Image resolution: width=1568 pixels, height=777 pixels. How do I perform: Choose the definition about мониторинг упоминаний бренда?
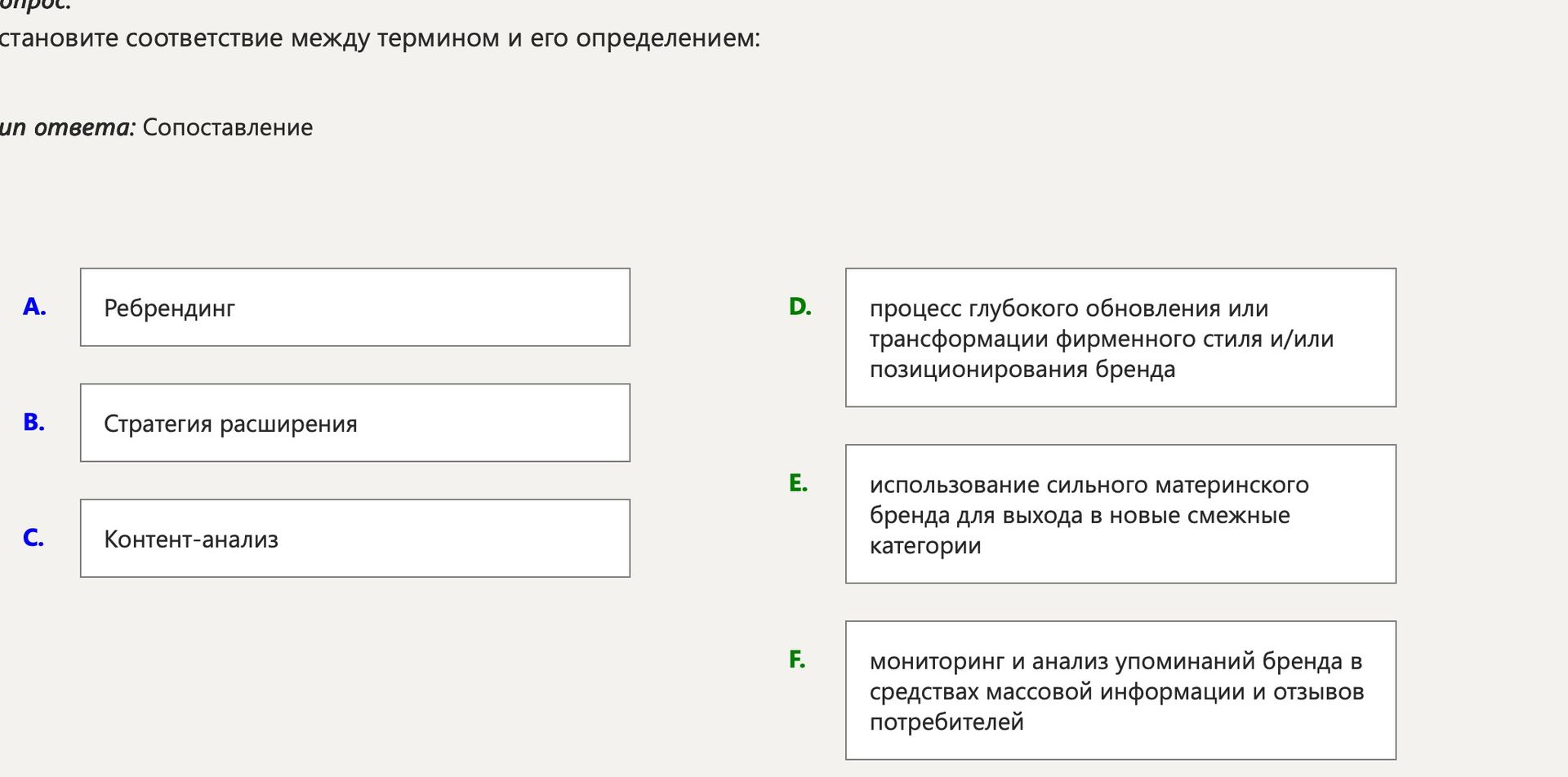(x=1120, y=690)
